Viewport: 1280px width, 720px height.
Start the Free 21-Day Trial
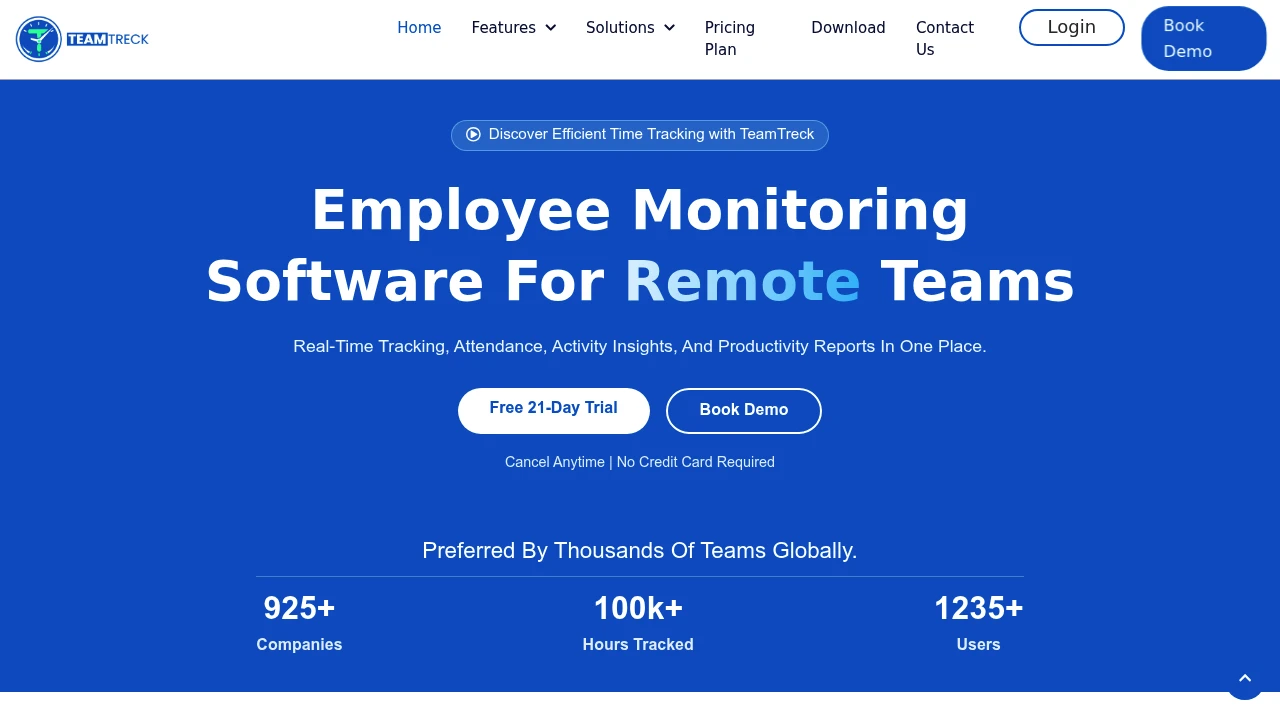point(554,410)
